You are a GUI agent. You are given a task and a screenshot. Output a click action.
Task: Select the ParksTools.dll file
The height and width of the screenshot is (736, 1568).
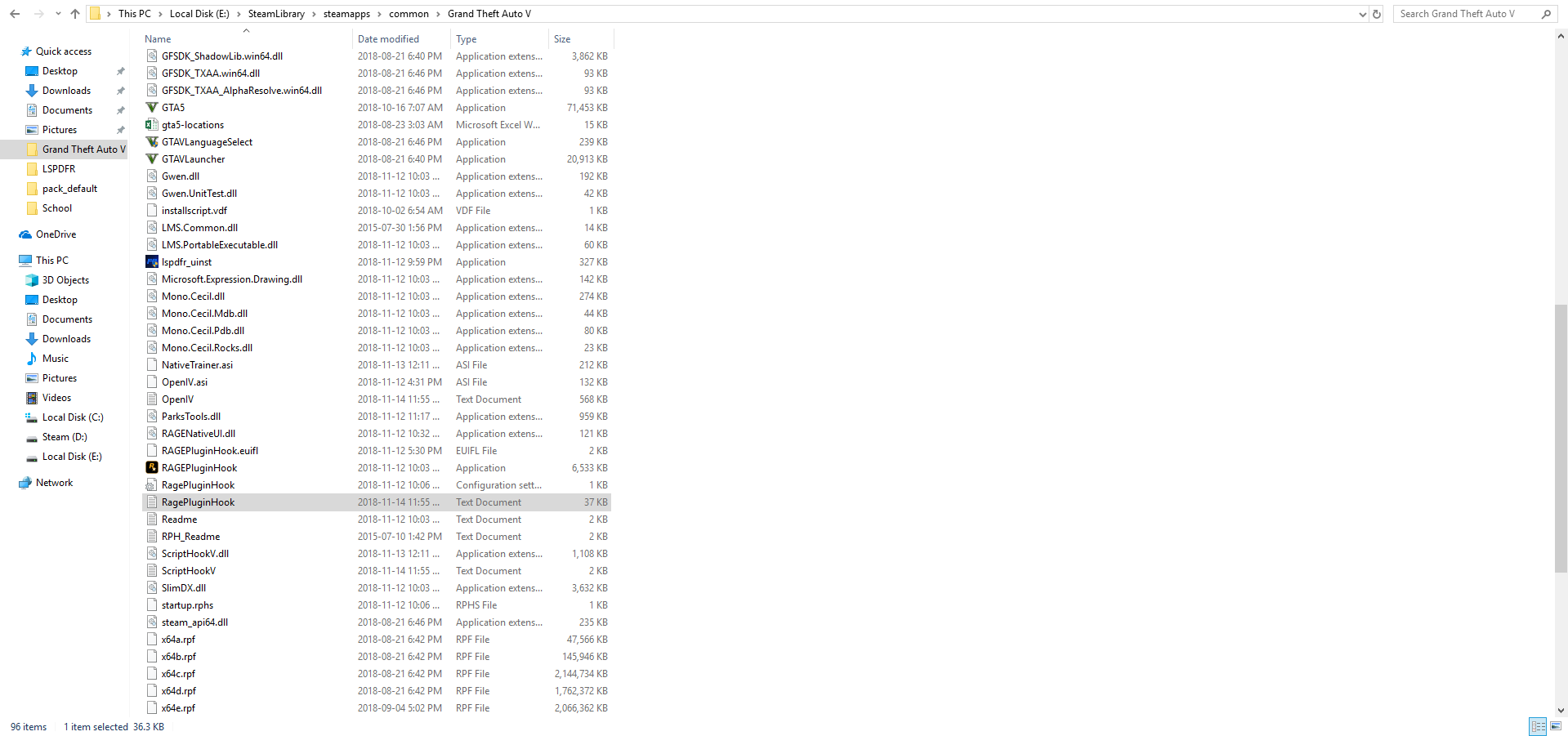click(x=191, y=417)
